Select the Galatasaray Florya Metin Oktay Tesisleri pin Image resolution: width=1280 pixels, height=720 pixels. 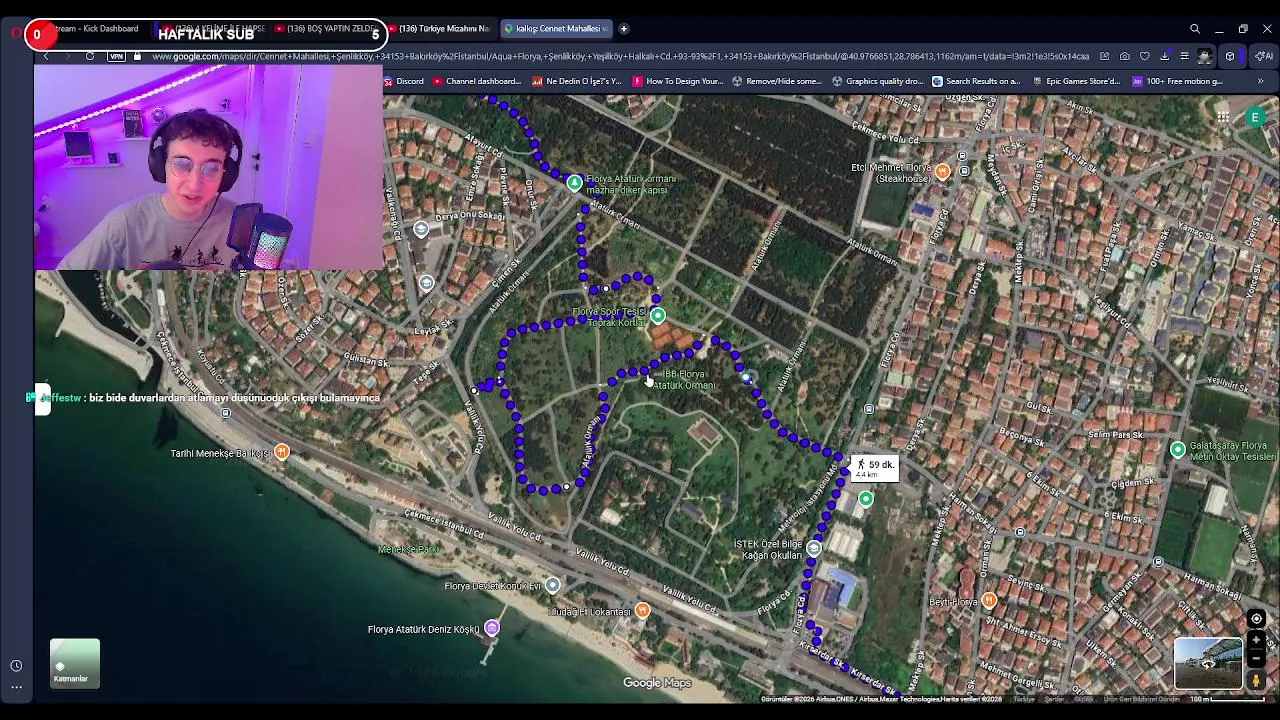[1178, 450]
